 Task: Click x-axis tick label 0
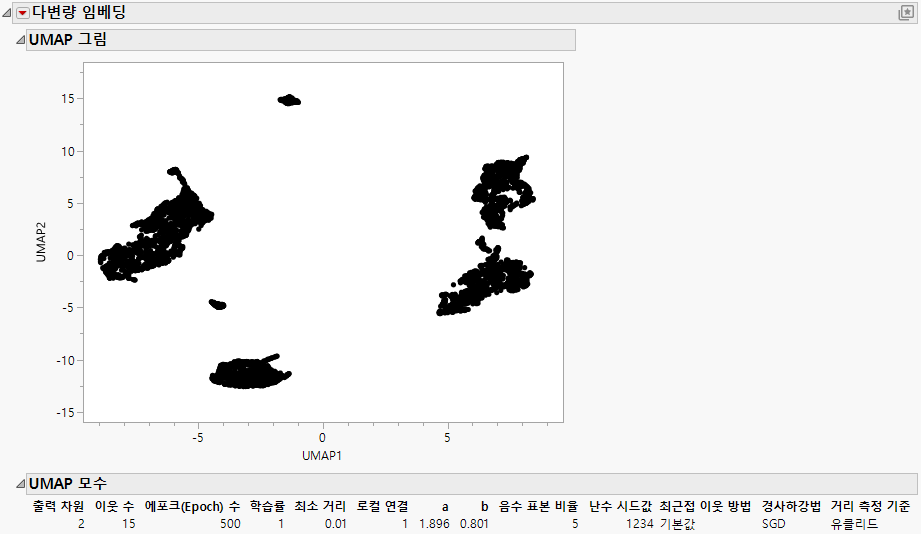pos(322,438)
